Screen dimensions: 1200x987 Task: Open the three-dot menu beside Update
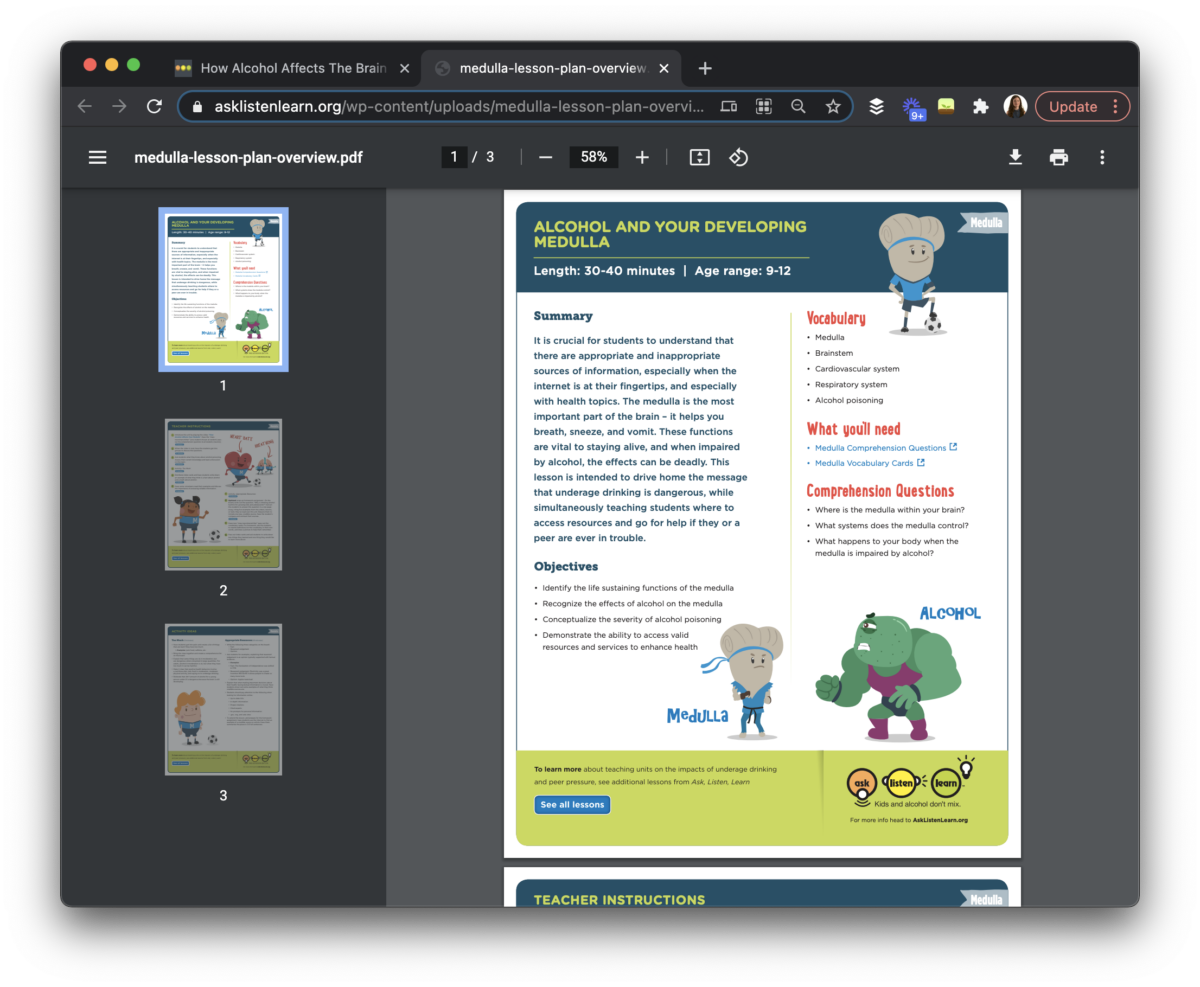[x=1119, y=106]
